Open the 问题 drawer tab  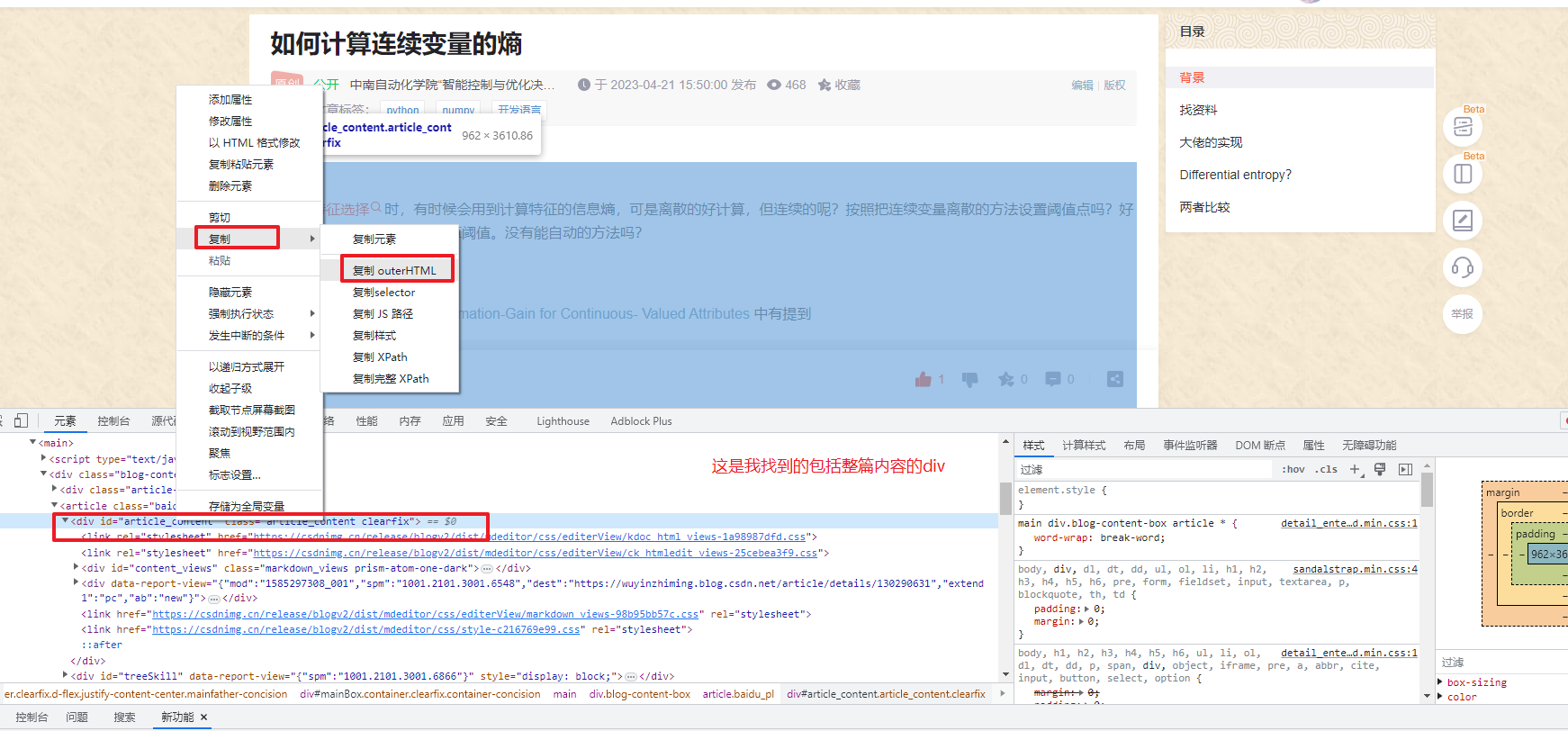tap(77, 717)
